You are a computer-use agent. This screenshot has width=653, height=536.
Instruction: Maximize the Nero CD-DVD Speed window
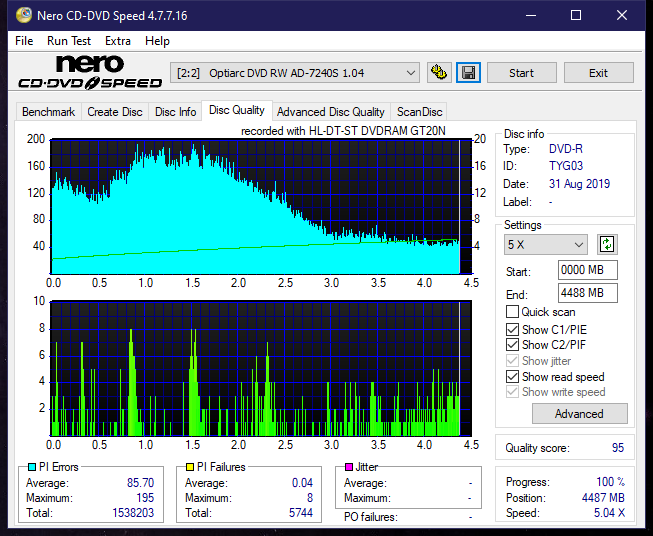coord(576,15)
